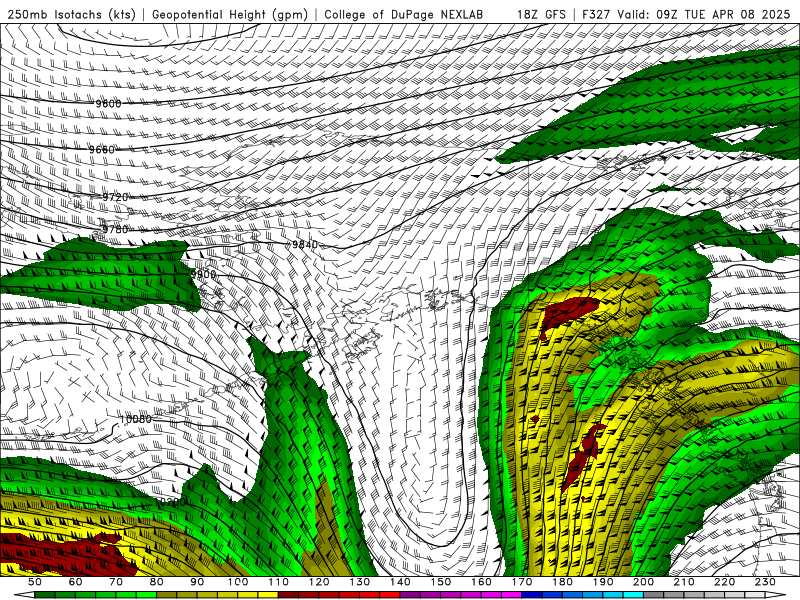The image size is (800, 600).
Task: Select the pink magenta swatch just before 170
Action: coord(512,595)
